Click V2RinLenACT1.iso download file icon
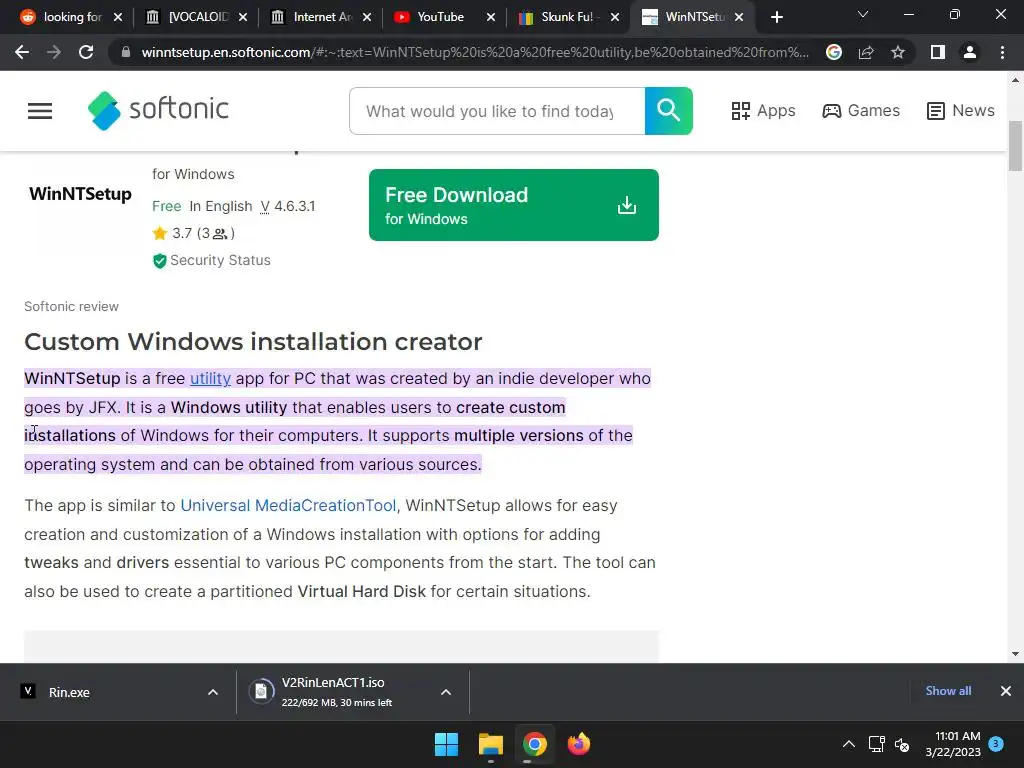Screen dimensions: 1024x768 pos(261,691)
